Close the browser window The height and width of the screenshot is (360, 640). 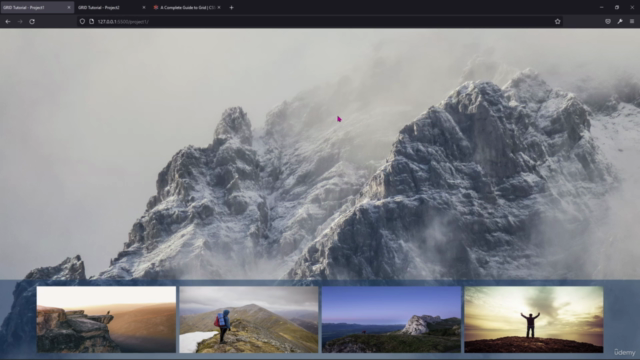coord(632,7)
